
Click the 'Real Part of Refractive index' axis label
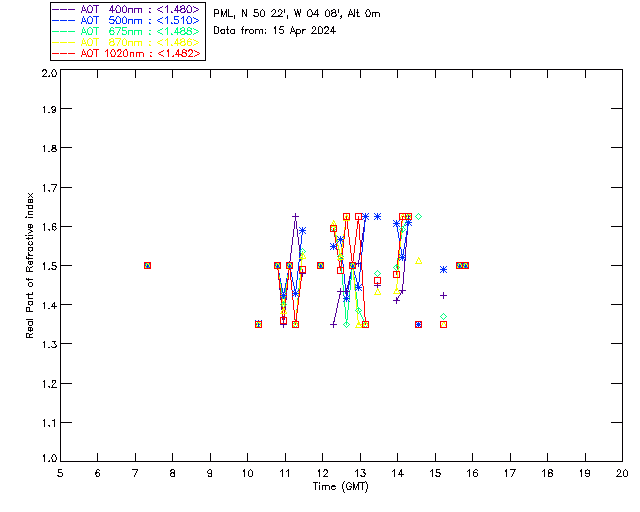coord(29,265)
